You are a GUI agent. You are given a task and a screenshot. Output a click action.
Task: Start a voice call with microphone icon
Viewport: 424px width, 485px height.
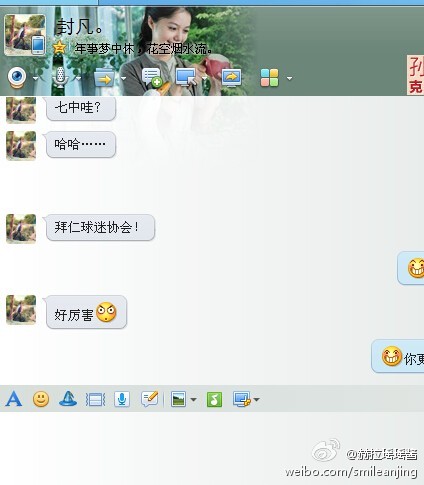(60, 78)
